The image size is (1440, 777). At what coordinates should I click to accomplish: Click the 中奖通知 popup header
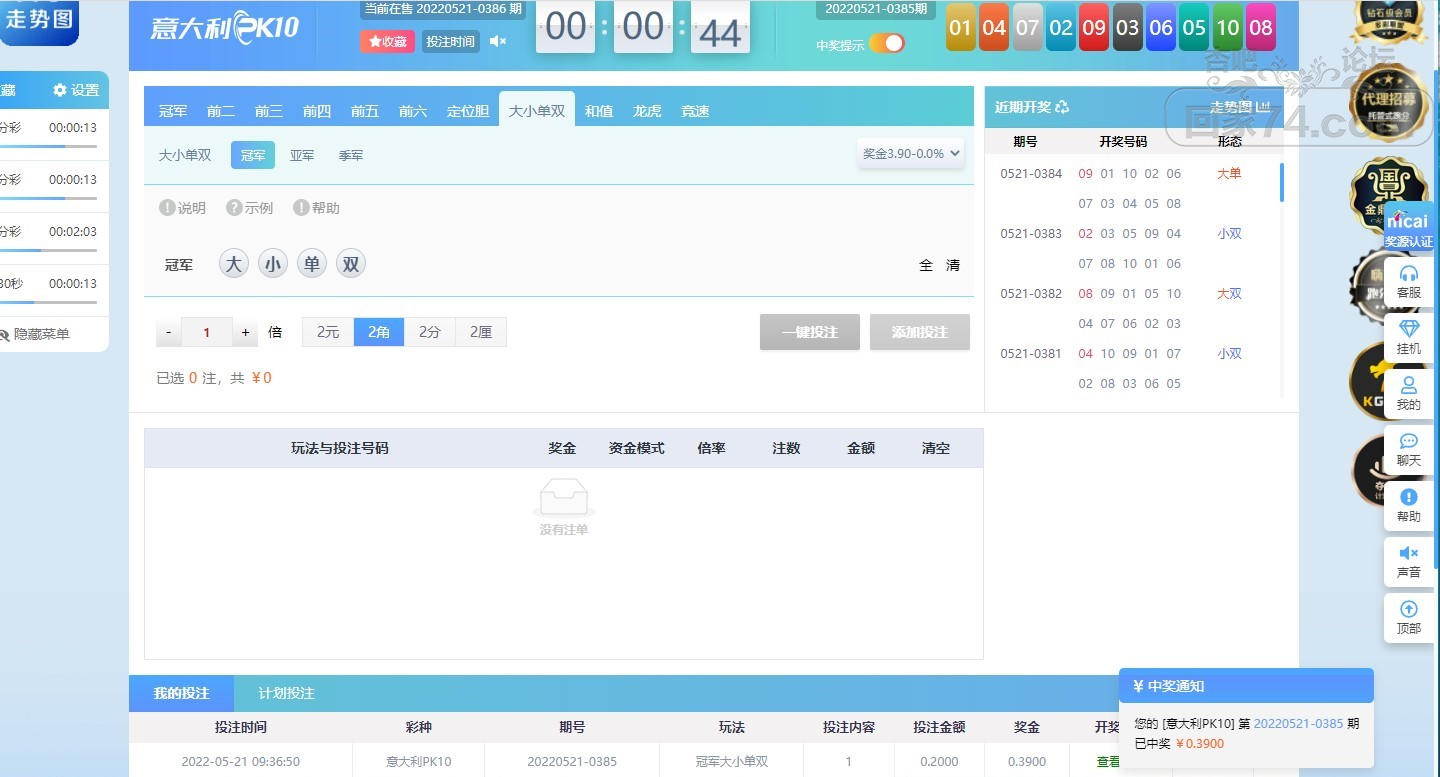click(1246, 686)
